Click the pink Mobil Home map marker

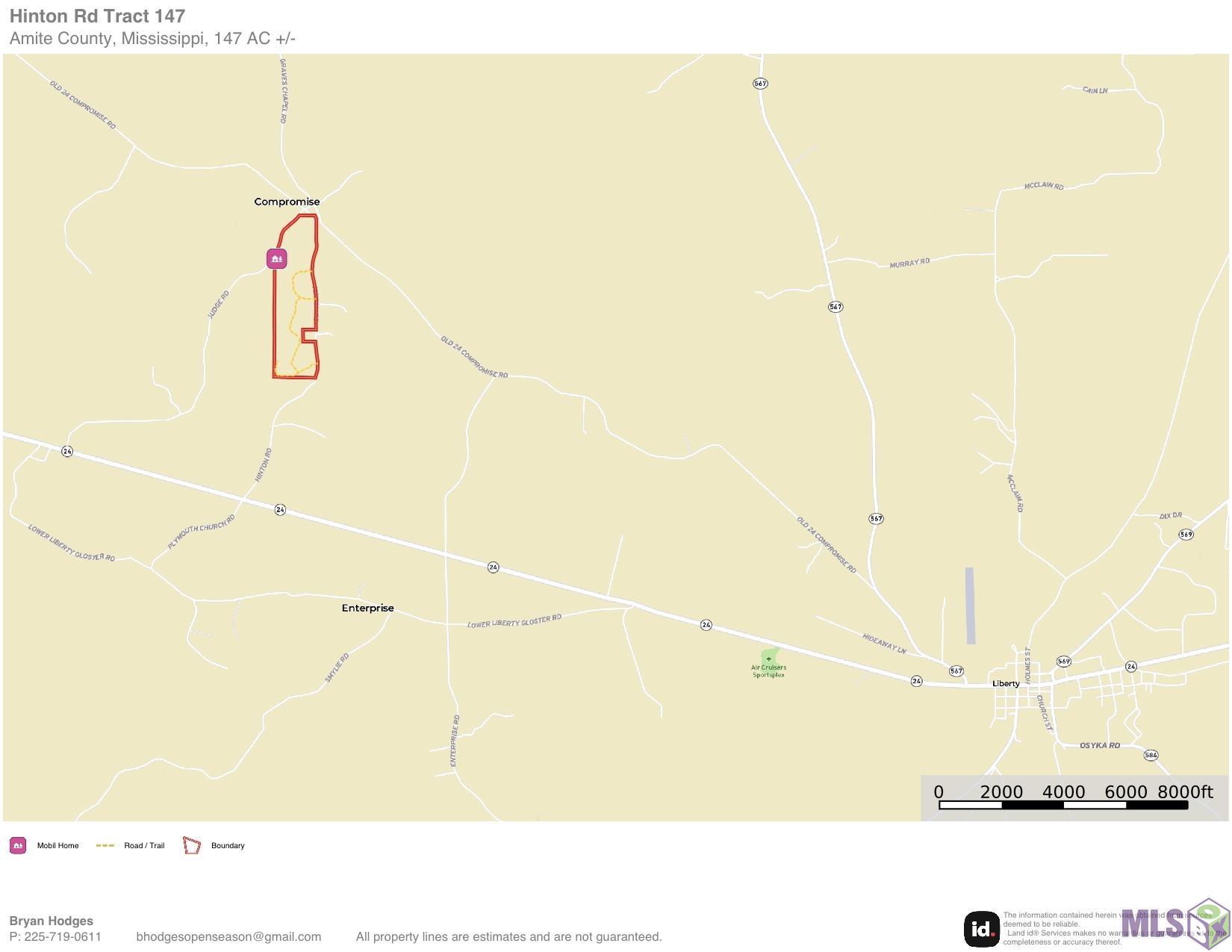point(277,259)
